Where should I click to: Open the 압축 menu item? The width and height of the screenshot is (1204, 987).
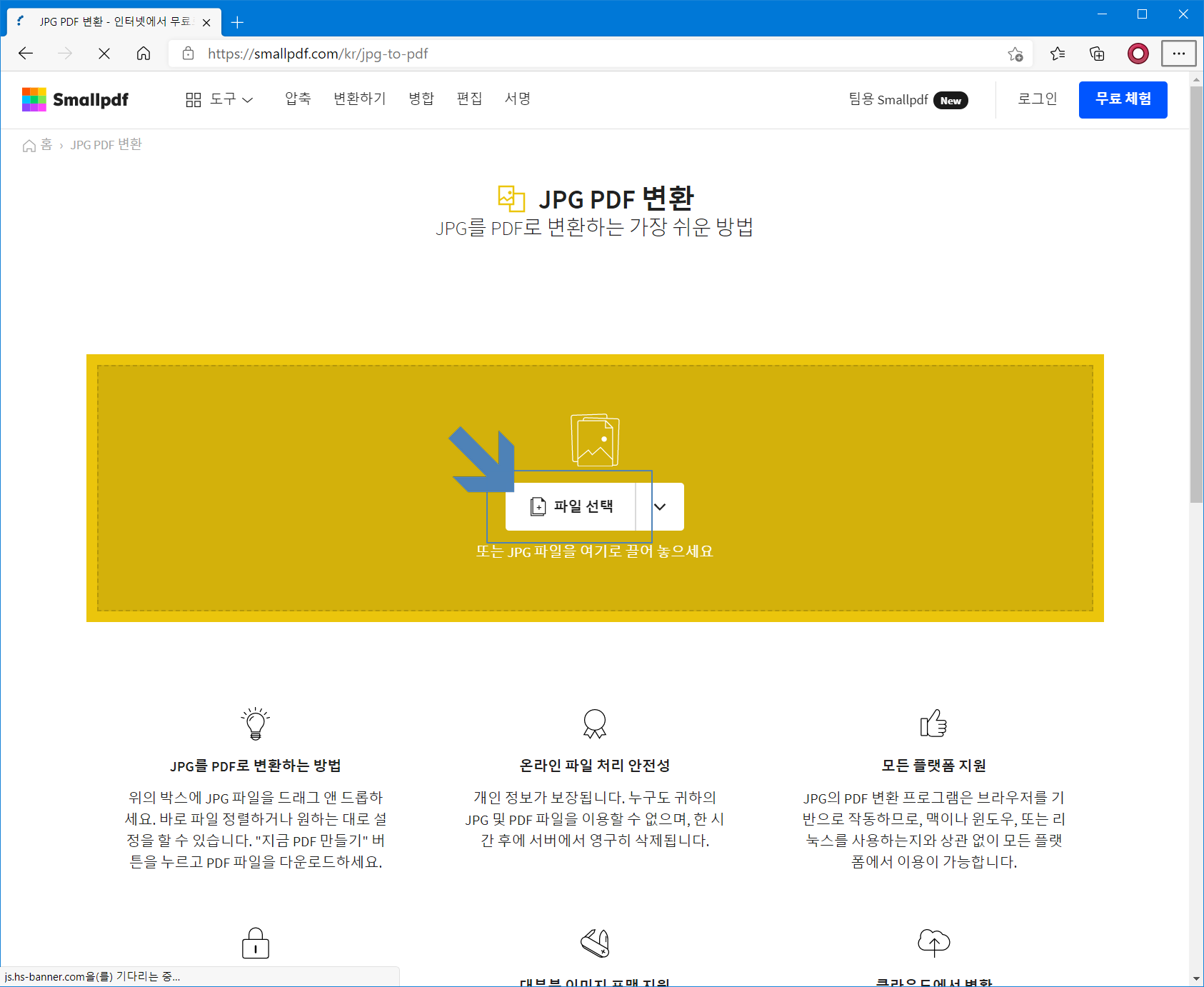coord(298,99)
